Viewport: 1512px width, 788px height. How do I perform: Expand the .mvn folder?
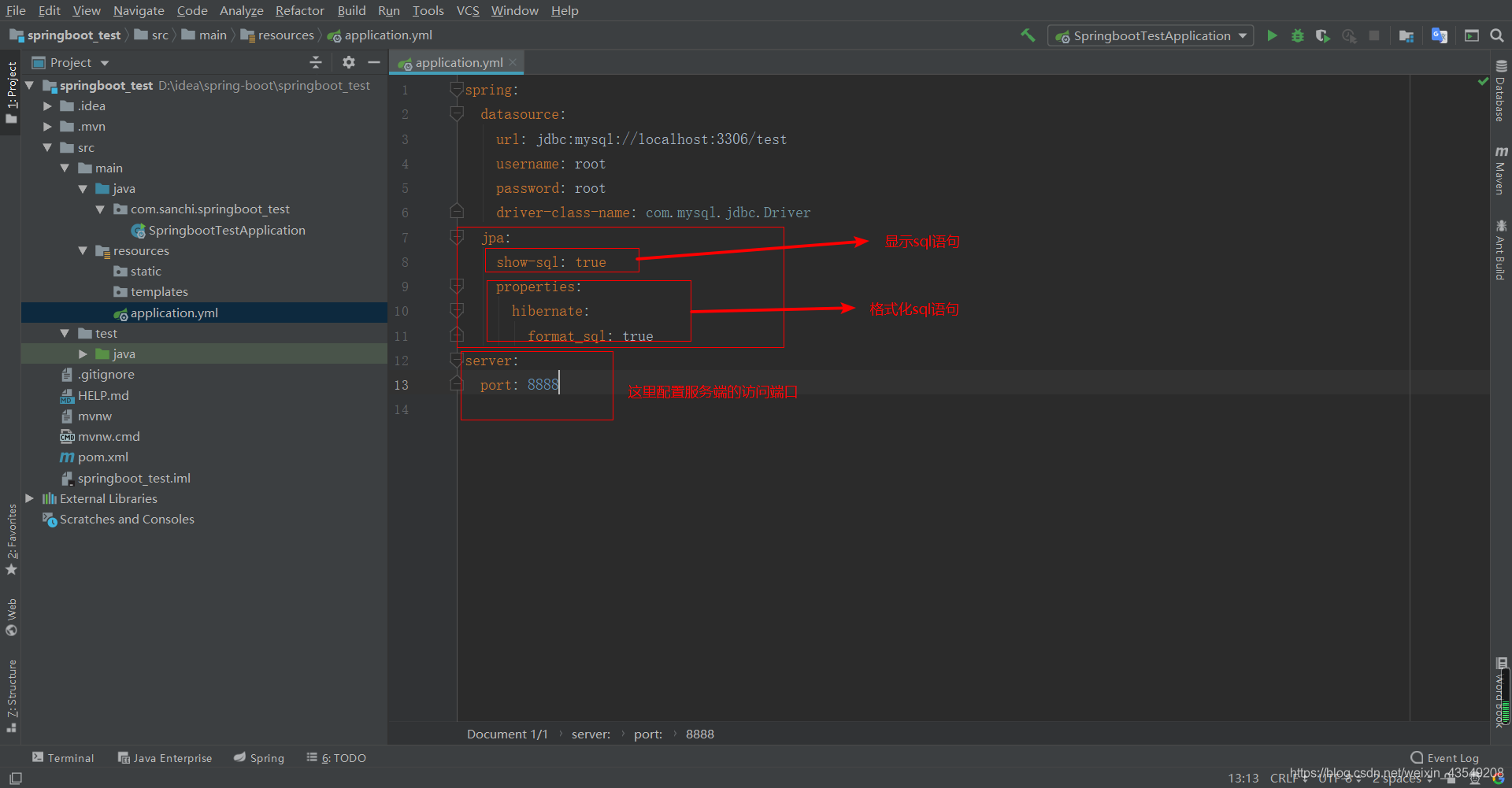tap(47, 126)
